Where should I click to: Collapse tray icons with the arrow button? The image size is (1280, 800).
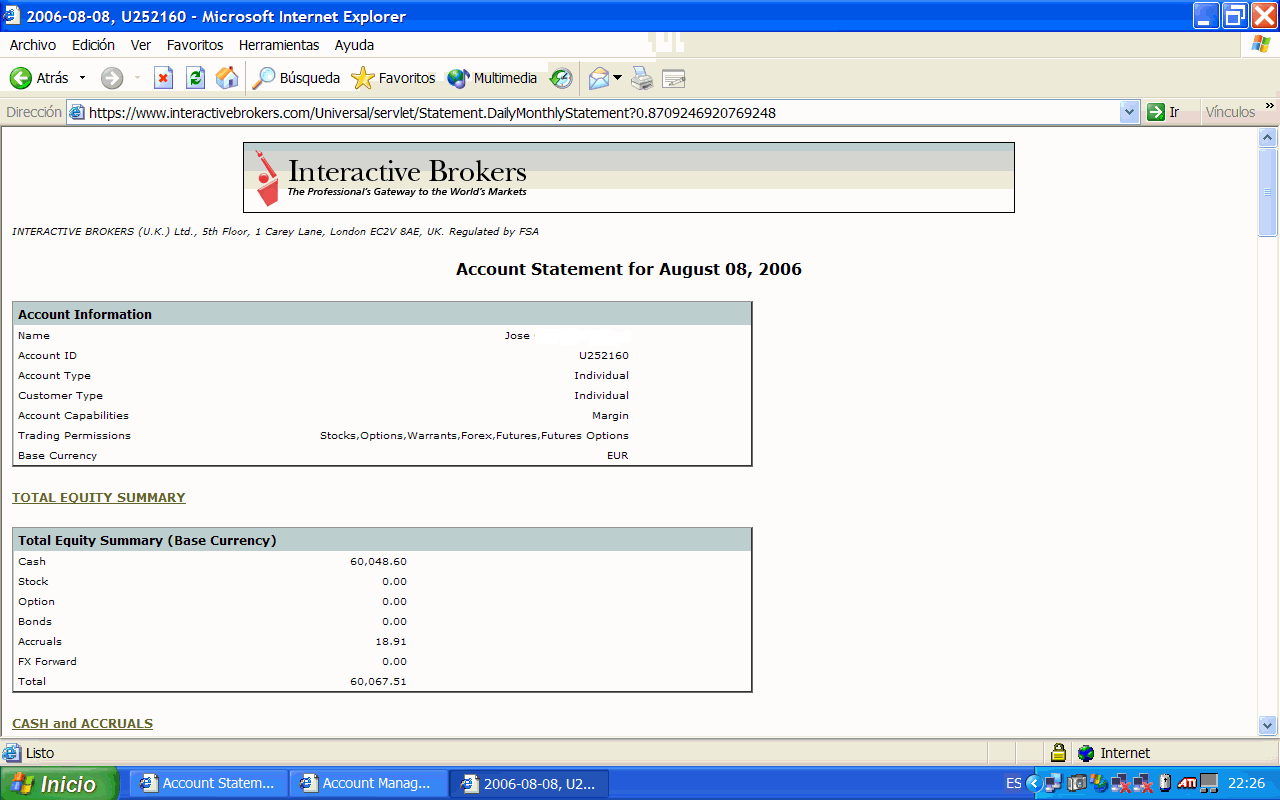coord(1035,784)
